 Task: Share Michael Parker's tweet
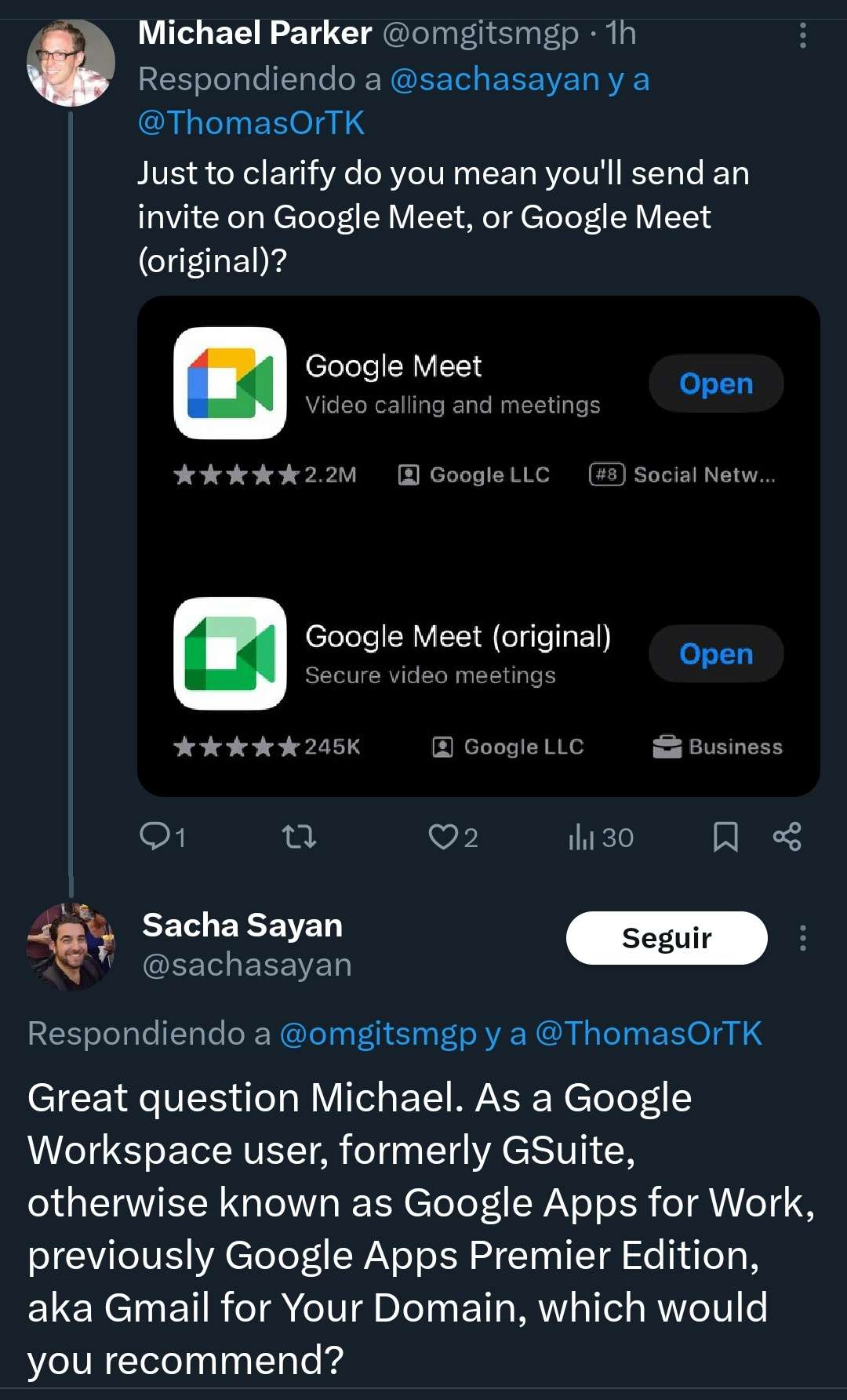[x=787, y=837]
